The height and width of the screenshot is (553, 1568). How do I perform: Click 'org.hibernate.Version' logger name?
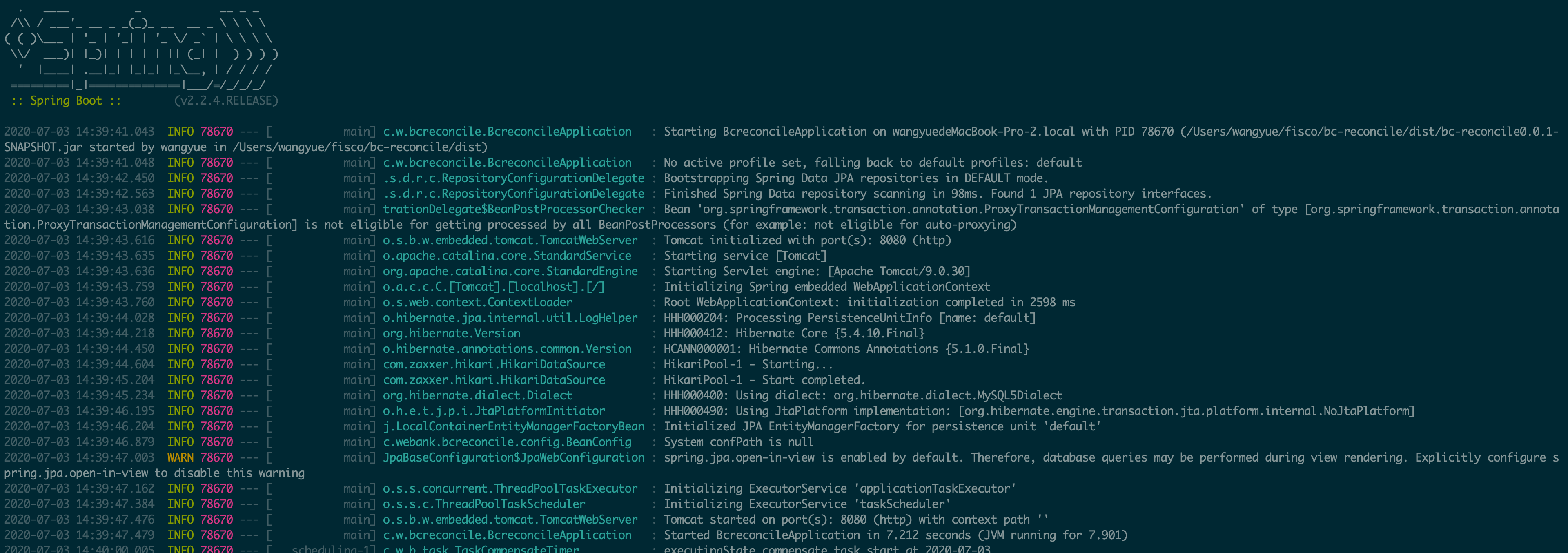[451, 333]
